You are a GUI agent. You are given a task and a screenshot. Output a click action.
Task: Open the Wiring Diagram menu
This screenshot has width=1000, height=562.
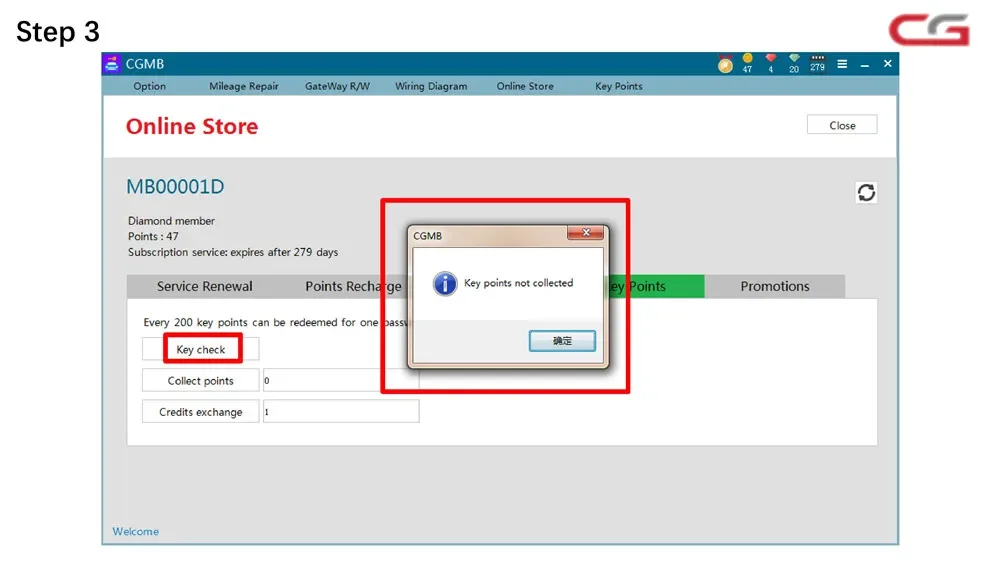coord(431,86)
